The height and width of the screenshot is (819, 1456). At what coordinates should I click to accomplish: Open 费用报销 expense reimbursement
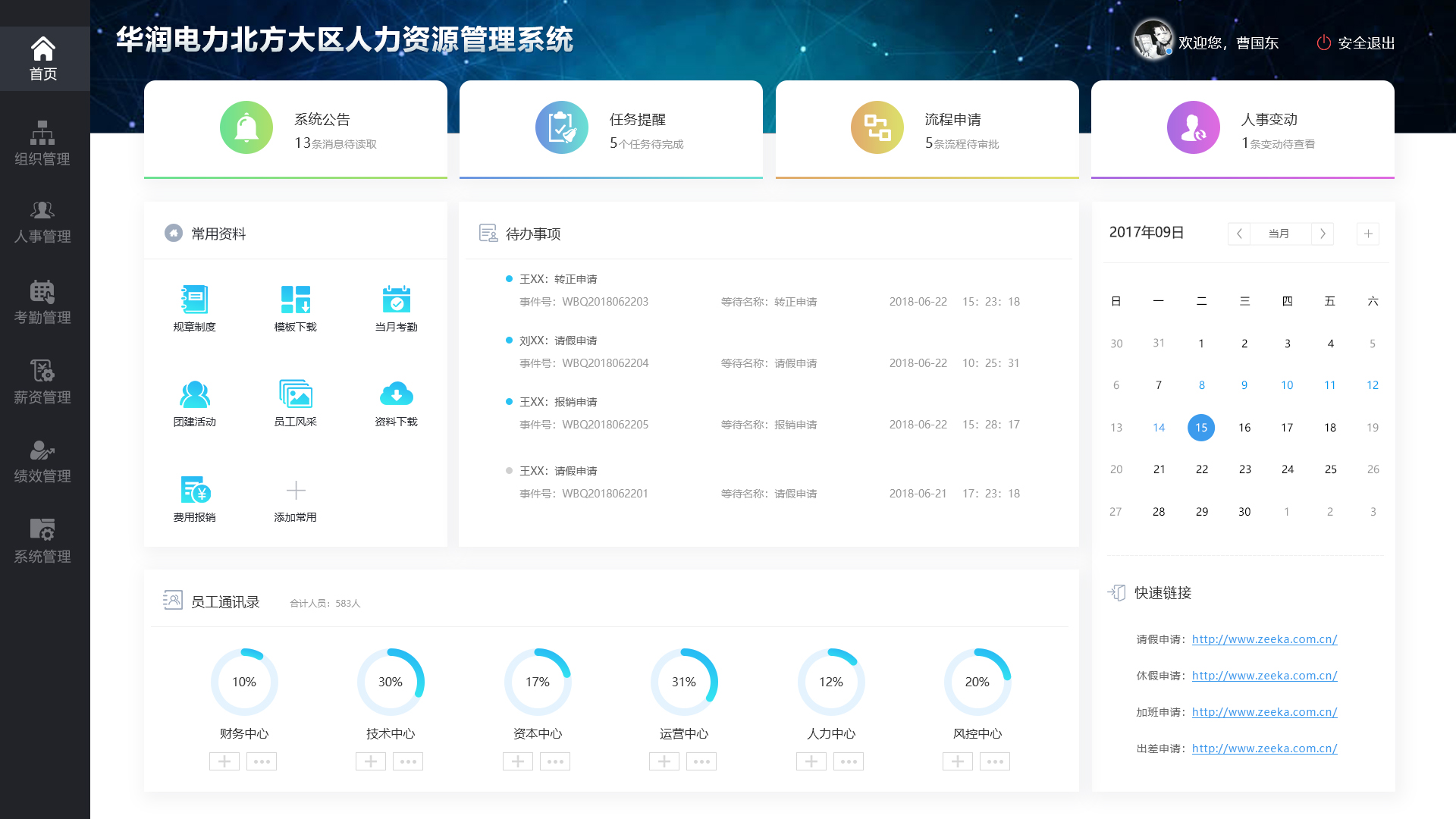coord(195,499)
